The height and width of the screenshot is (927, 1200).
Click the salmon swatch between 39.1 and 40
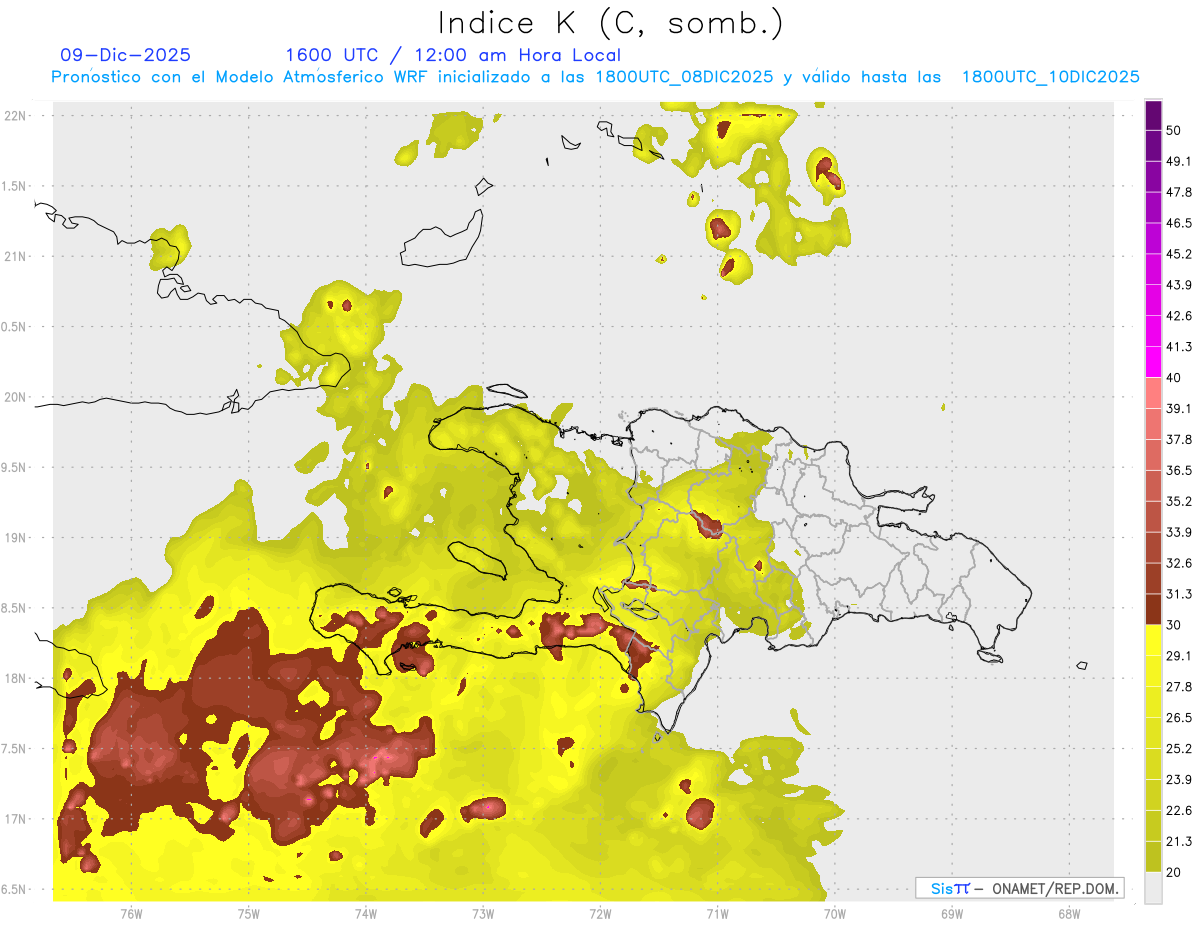tap(1153, 393)
